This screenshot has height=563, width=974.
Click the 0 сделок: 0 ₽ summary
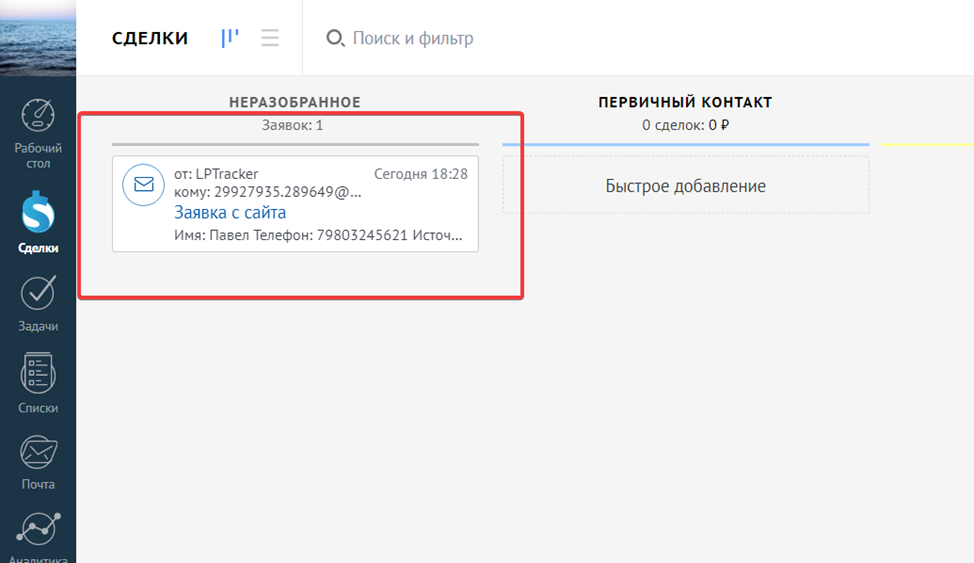point(685,125)
